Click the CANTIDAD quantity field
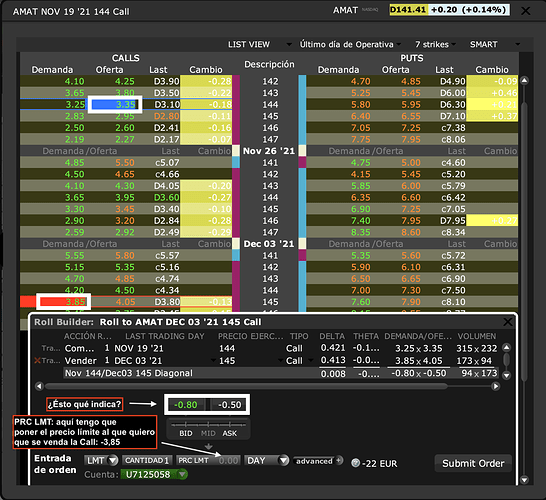Screen dimensions: 546x500 [x=147, y=460]
